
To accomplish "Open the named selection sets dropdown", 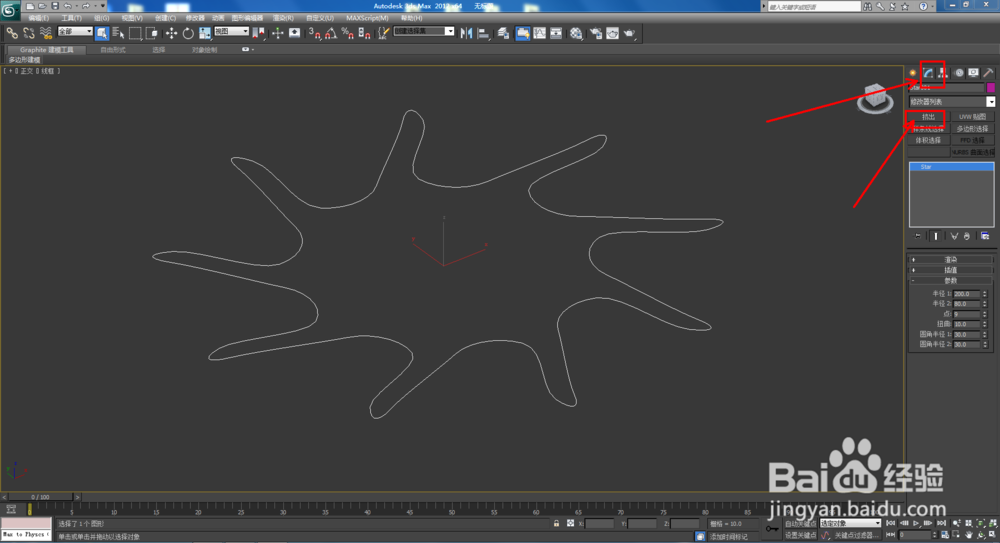I will click(424, 31).
